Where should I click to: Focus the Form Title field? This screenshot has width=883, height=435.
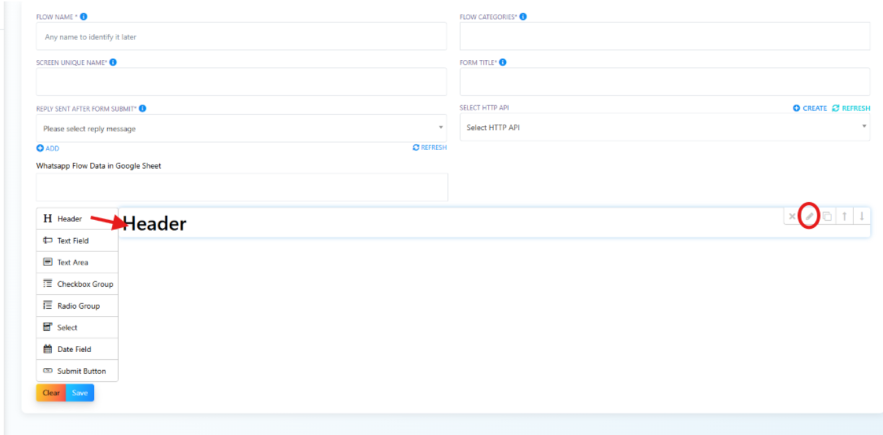point(665,82)
